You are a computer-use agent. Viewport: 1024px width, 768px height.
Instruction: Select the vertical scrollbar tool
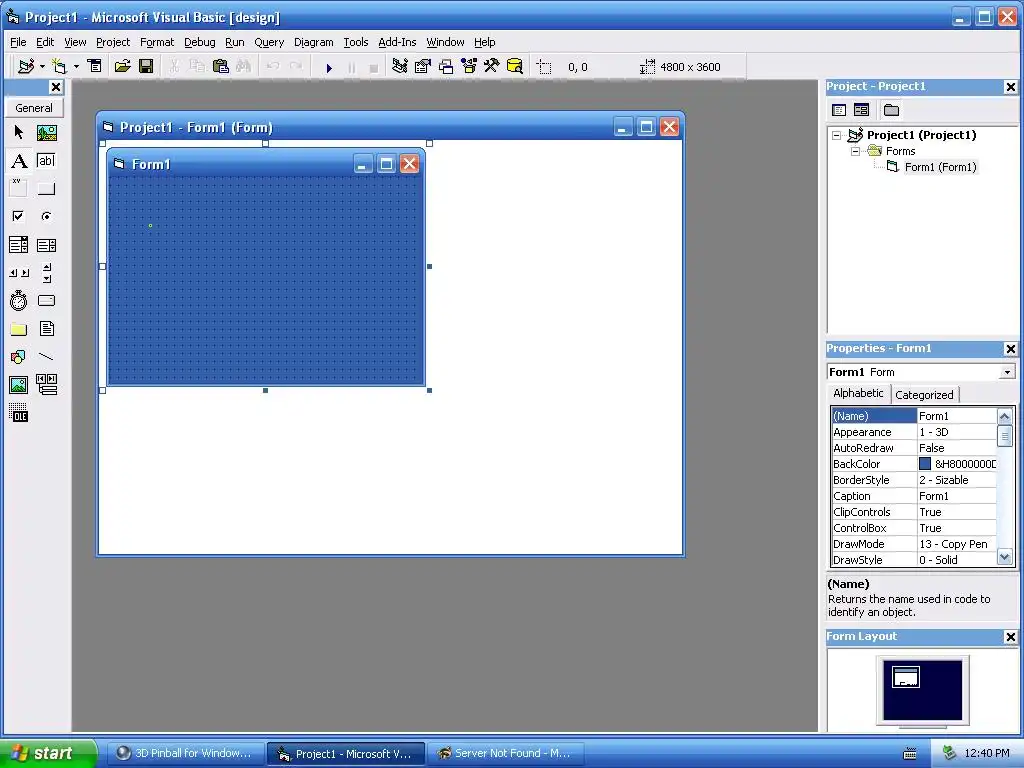(x=46, y=273)
